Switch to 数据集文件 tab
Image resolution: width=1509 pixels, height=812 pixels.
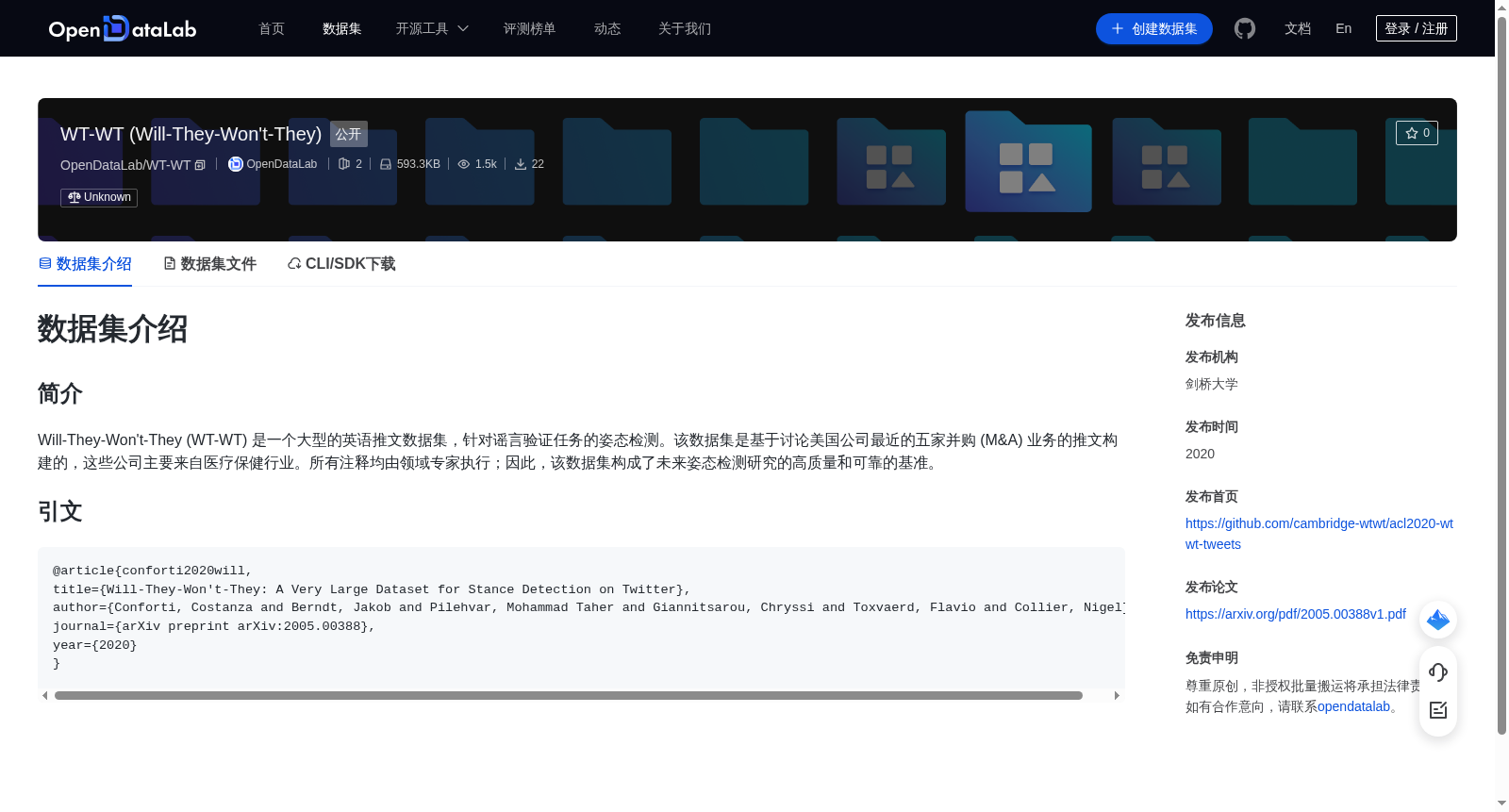coord(210,264)
